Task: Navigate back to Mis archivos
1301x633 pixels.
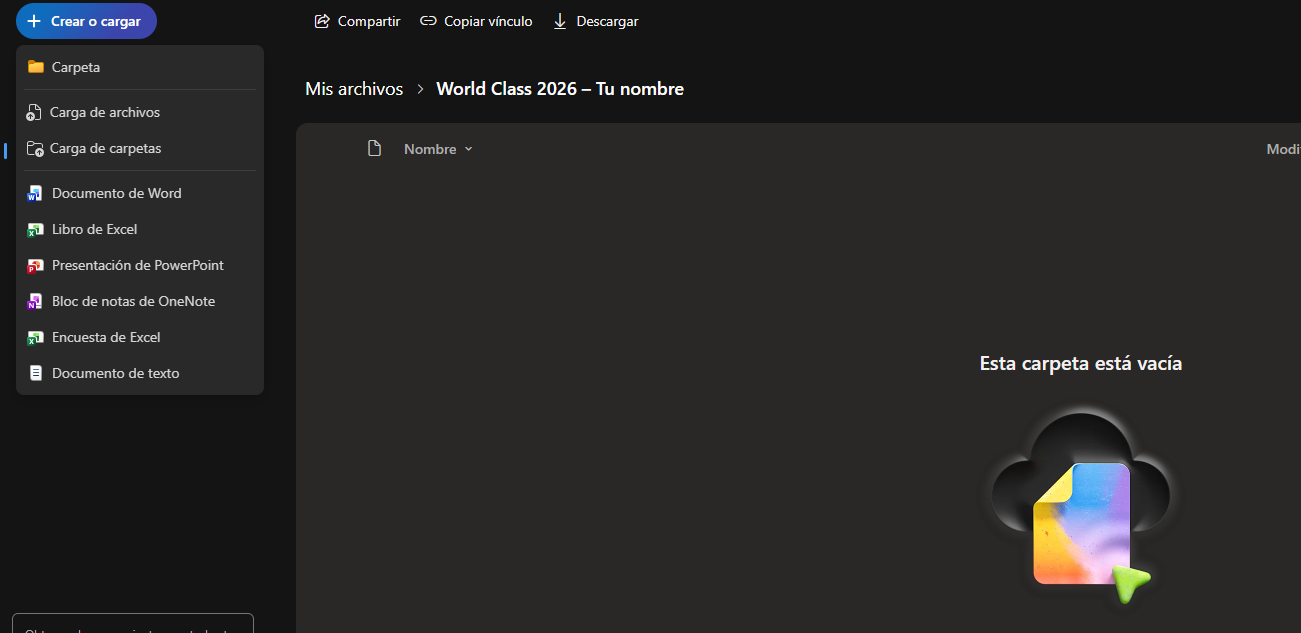Action: [353, 88]
